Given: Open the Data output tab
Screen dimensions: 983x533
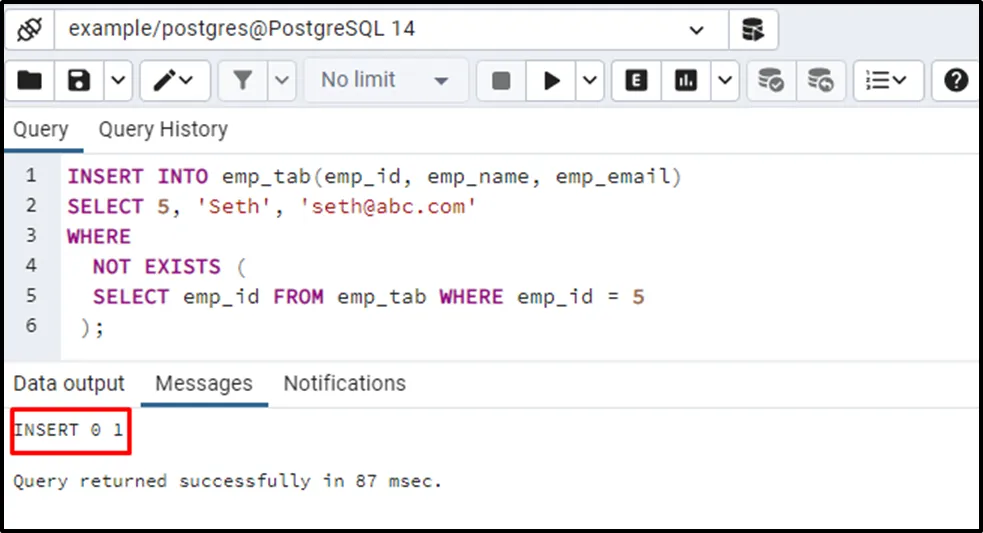Looking at the screenshot, I should 69,383.
